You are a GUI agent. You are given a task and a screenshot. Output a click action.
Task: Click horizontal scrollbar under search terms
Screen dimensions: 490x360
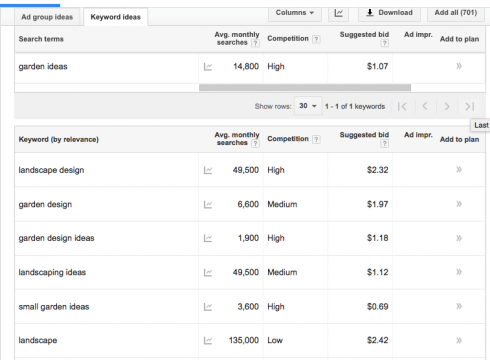click(x=305, y=88)
